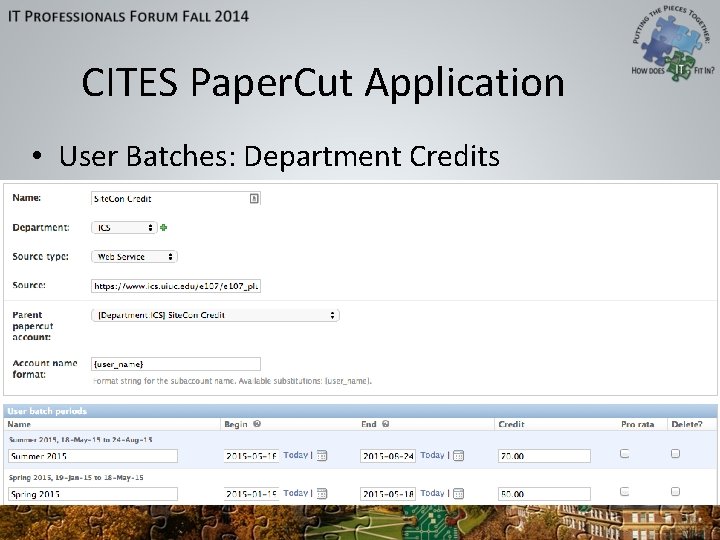Click the 'Parent papercut account:' label
This screenshot has height=540, width=720.
point(33,326)
